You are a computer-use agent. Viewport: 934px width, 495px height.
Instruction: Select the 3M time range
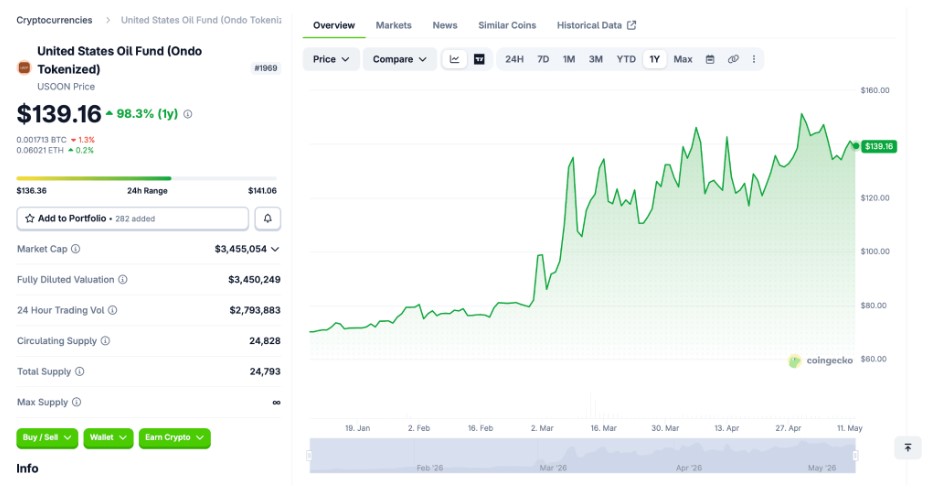coord(596,59)
